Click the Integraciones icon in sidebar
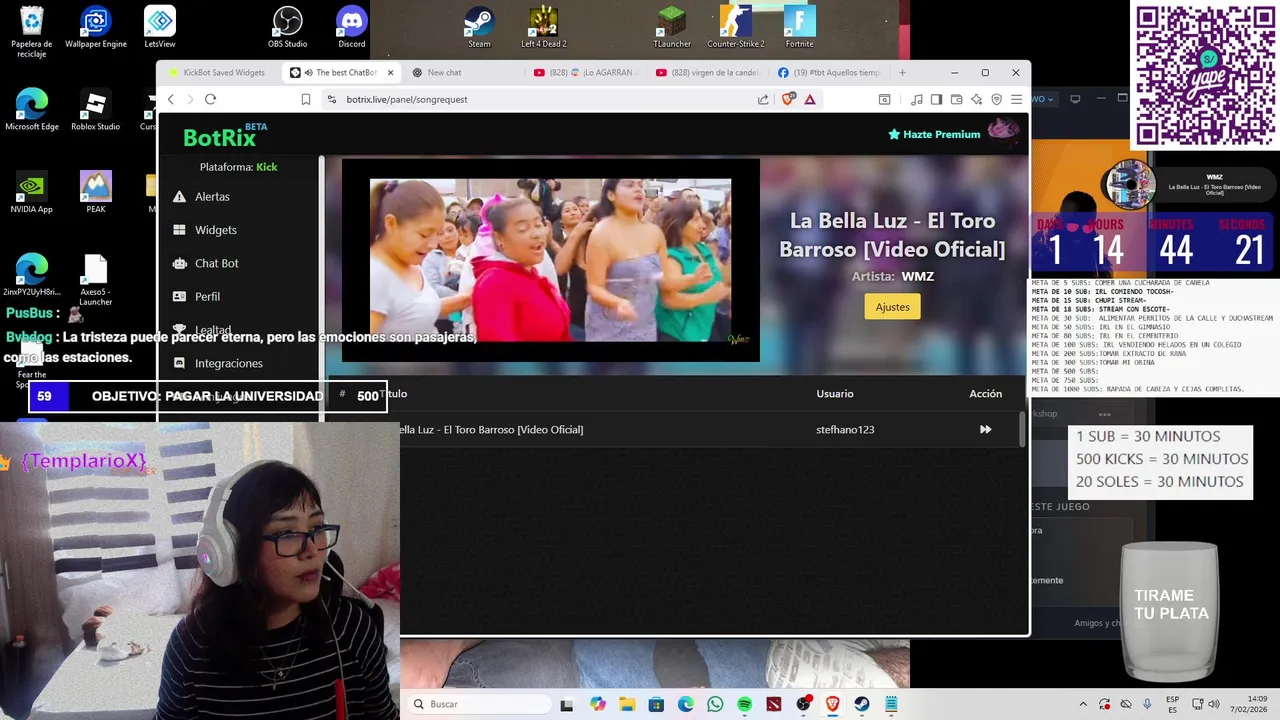The width and height of the screenshot is (1280, 720). [x=180, y=363]
